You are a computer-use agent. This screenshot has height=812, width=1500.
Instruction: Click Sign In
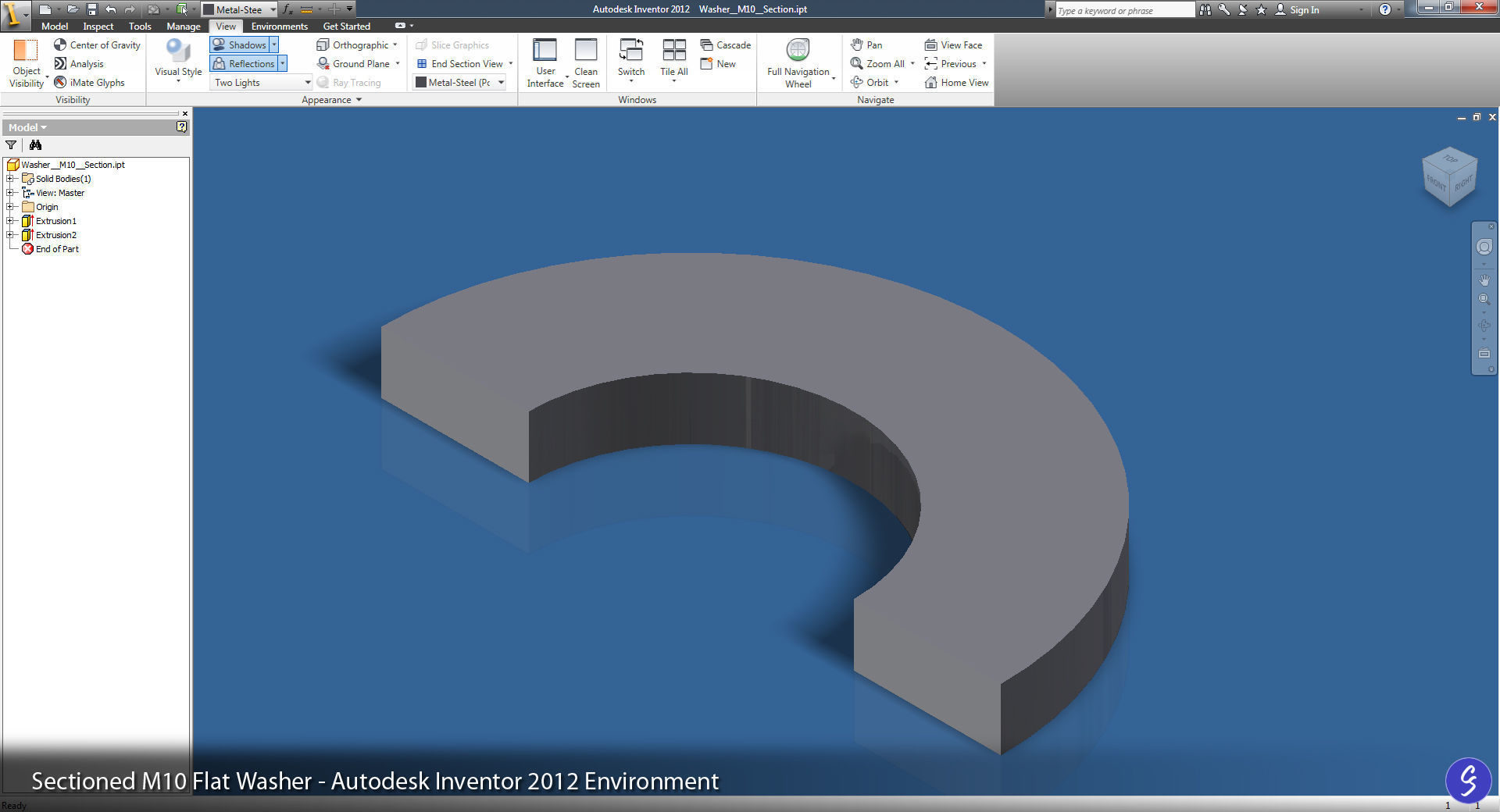(x=1298, y=9)
